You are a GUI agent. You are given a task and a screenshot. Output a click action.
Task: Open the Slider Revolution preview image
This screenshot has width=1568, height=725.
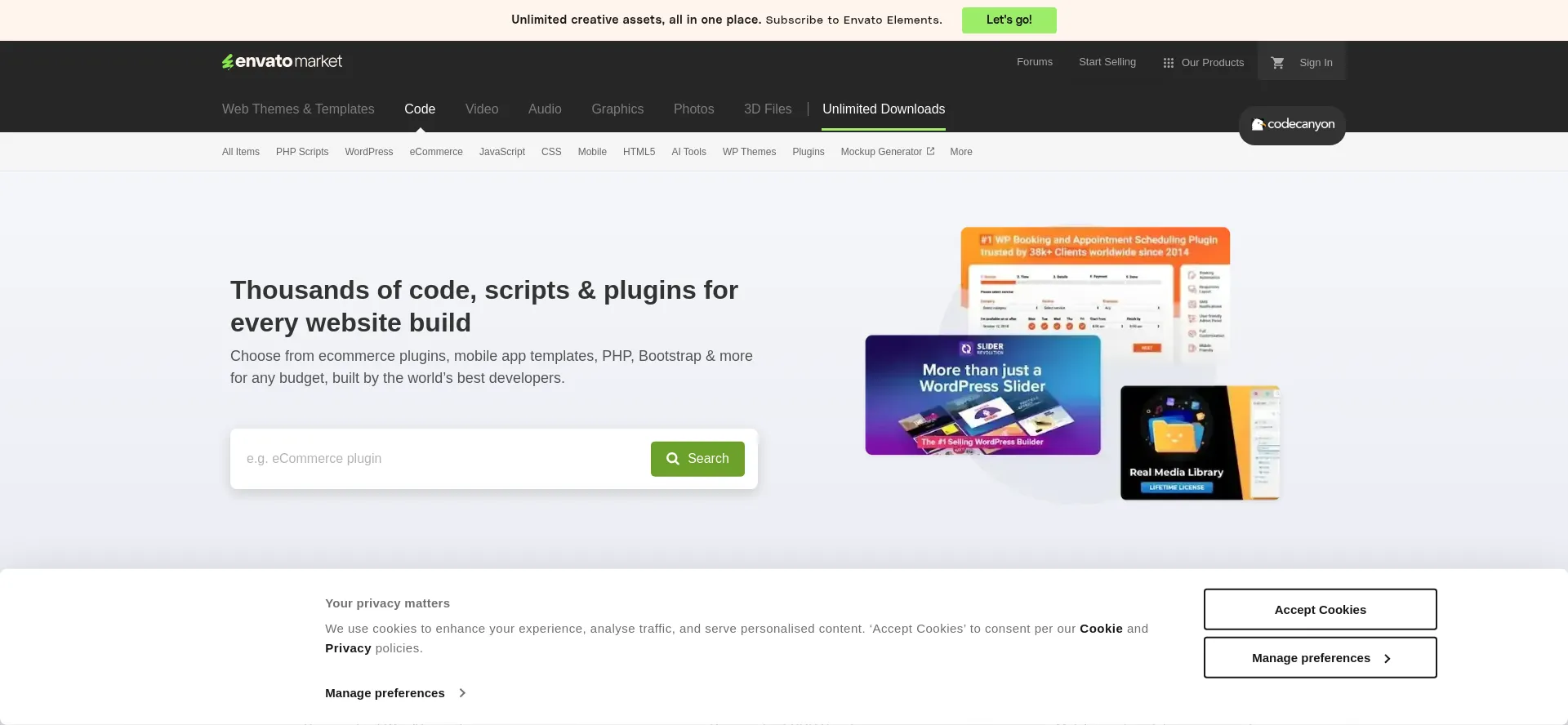[982, 395]
